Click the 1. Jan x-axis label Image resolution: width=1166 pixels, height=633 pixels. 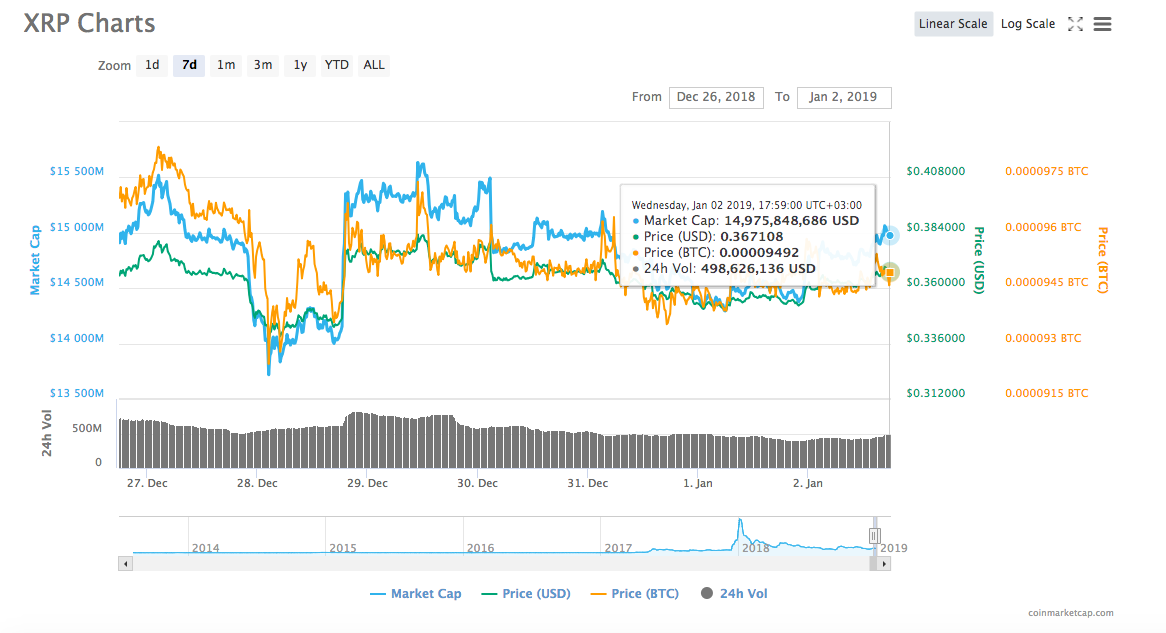click(698, 483)
